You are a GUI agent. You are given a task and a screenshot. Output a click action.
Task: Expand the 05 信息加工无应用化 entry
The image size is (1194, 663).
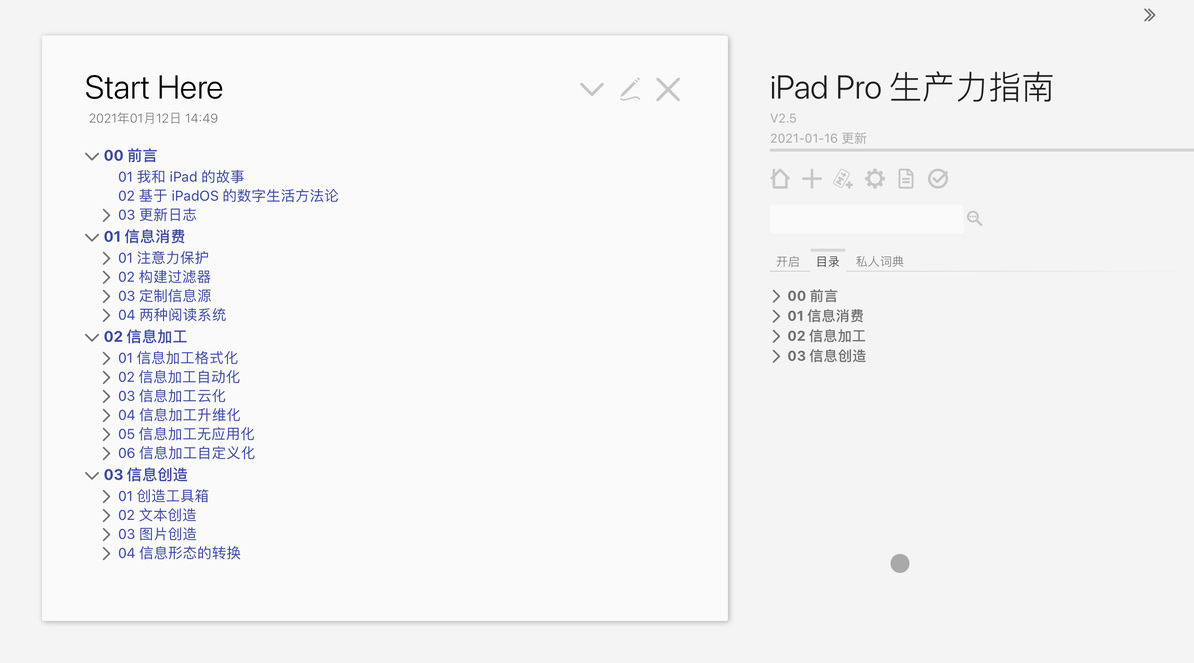[x=107, y=434]
